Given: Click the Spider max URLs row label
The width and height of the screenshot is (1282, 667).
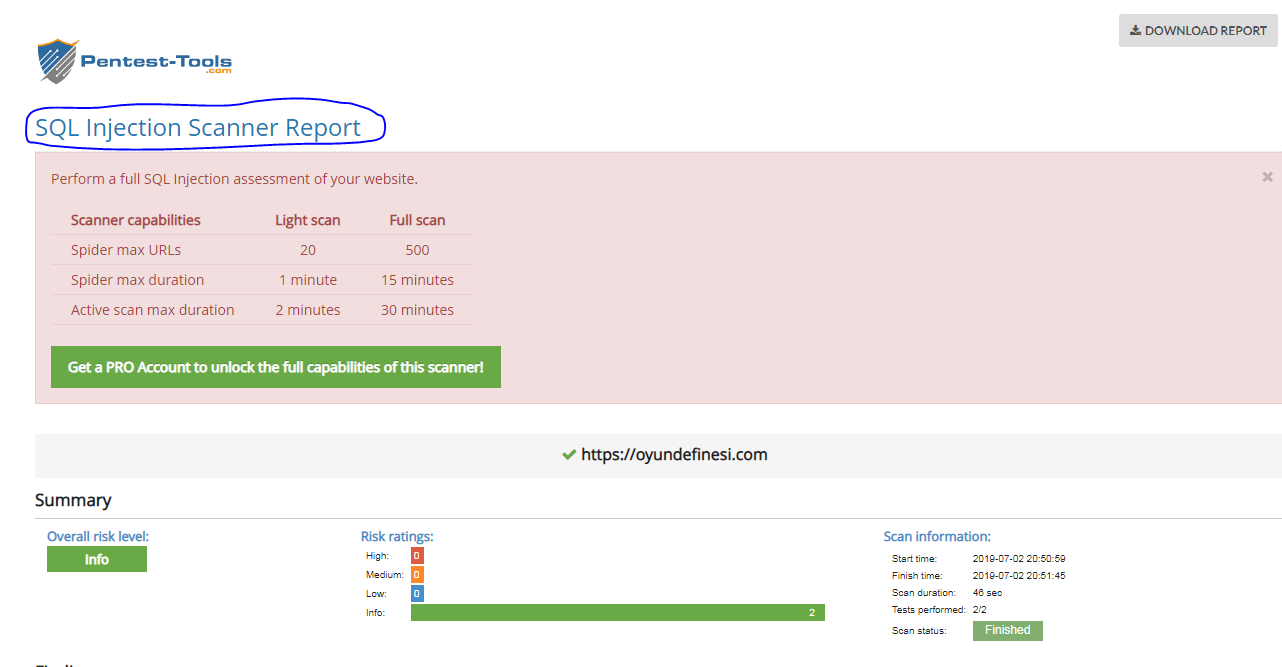Looking at the screenshot, I should pos(126,250).
